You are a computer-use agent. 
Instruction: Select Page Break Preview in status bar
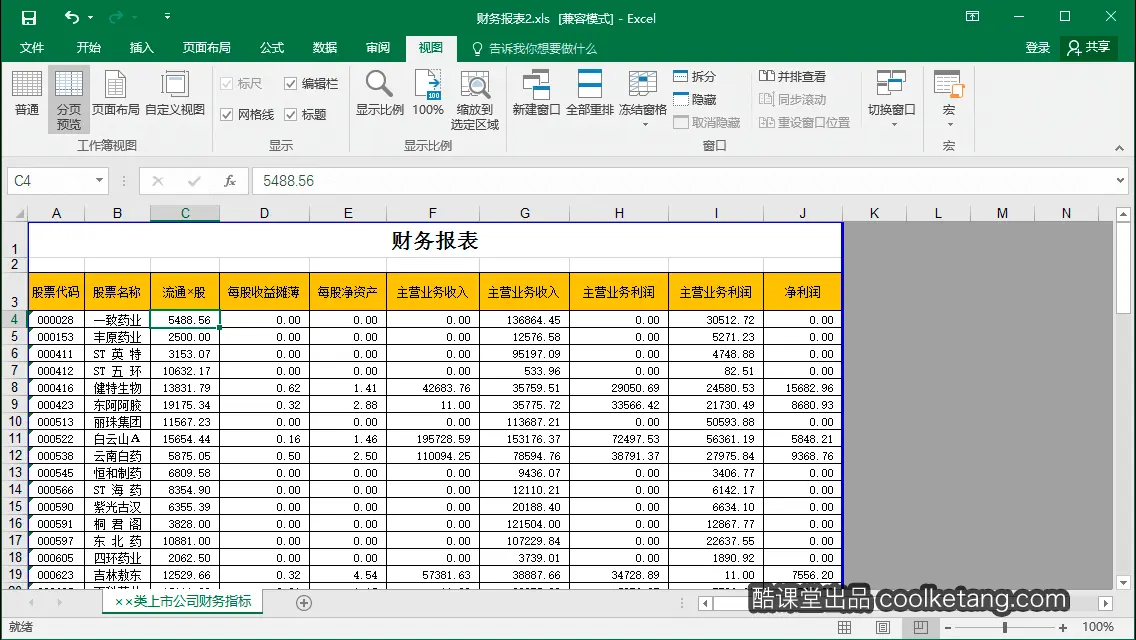click(x=920, y=628)
